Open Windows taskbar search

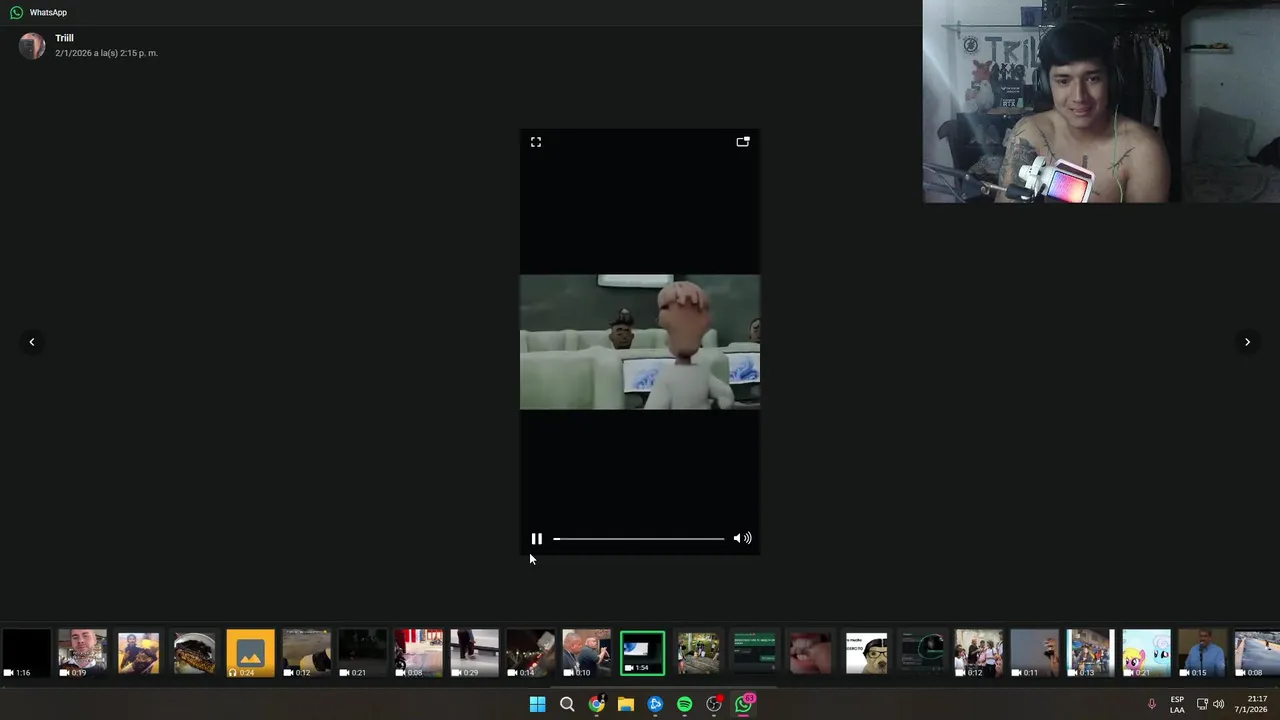(x=567, y=704)
